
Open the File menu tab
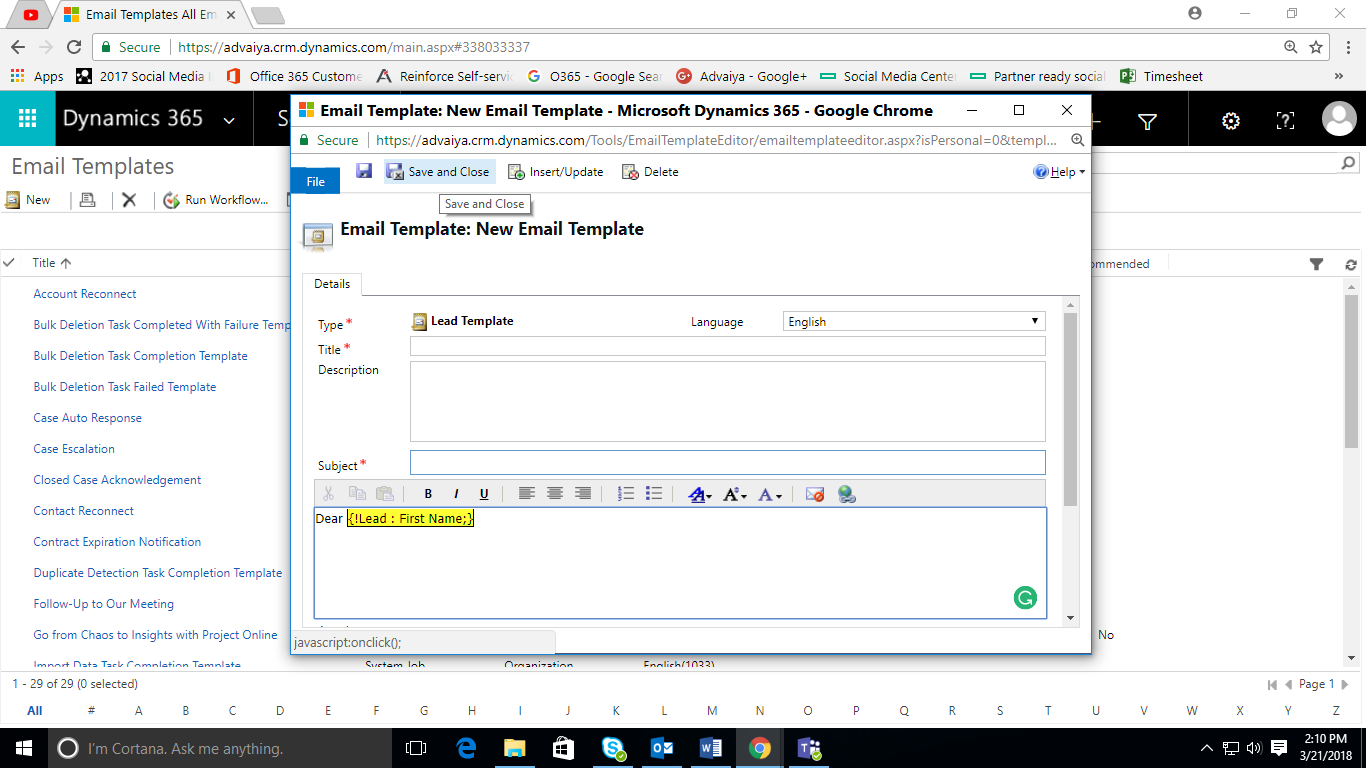click(x=316, y=181)
